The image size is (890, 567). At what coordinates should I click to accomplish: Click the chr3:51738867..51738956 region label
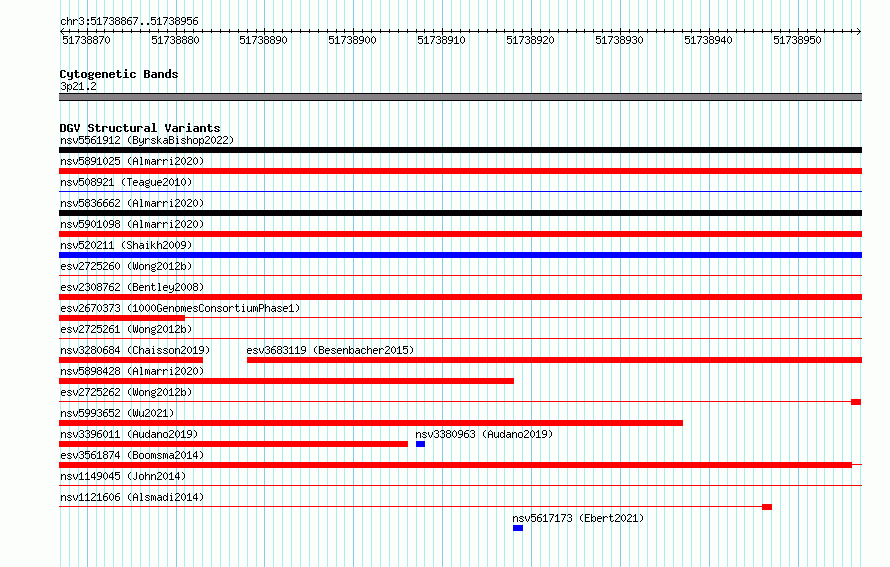point(129,22)
